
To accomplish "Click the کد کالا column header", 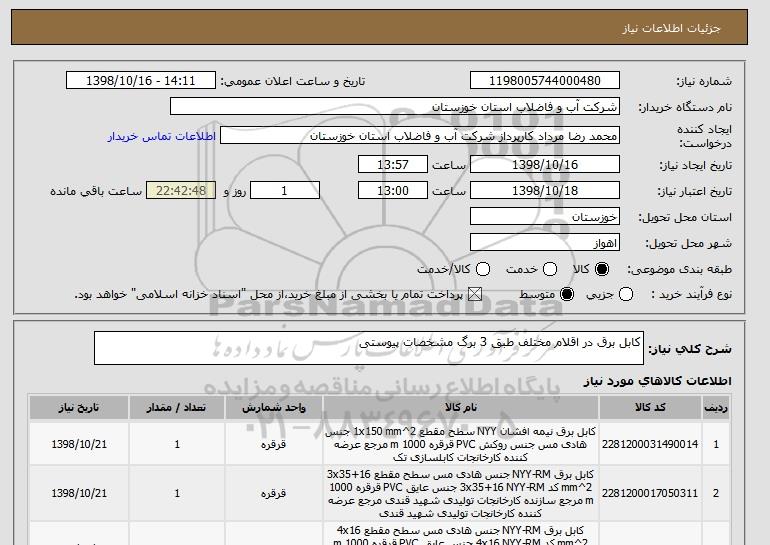I will coord(650,408).
